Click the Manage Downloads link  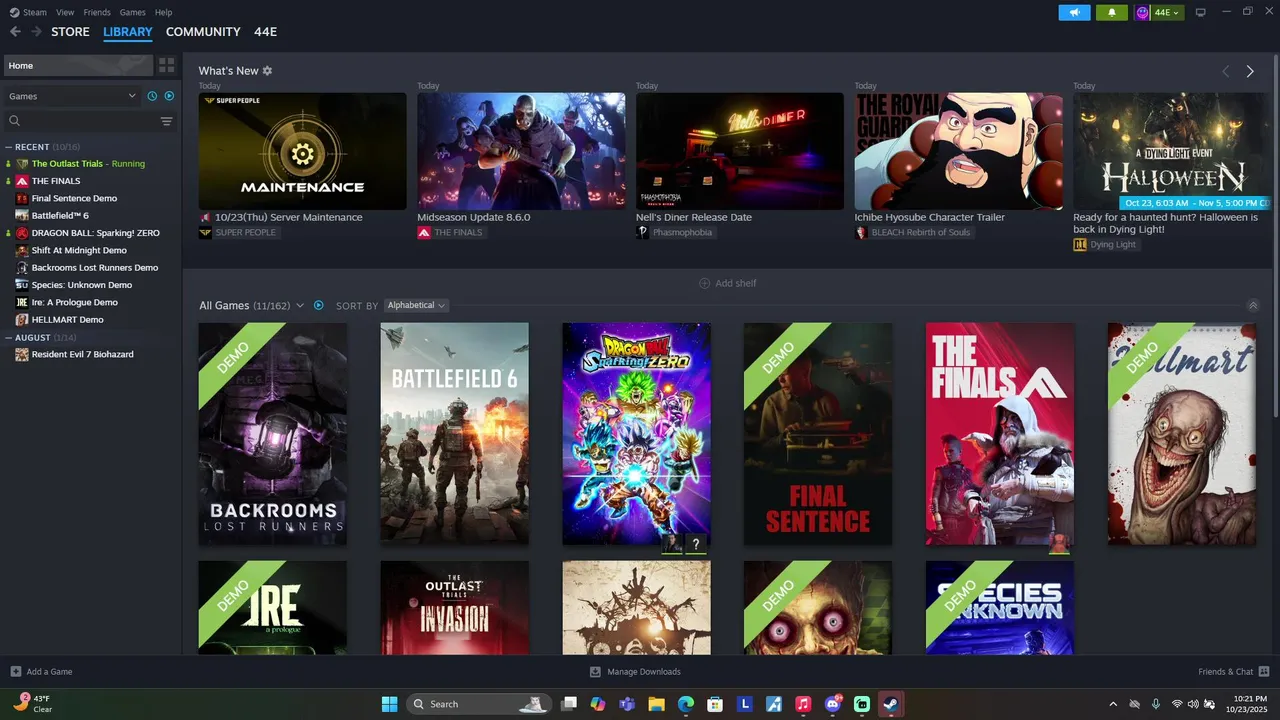tap(644, 671)
